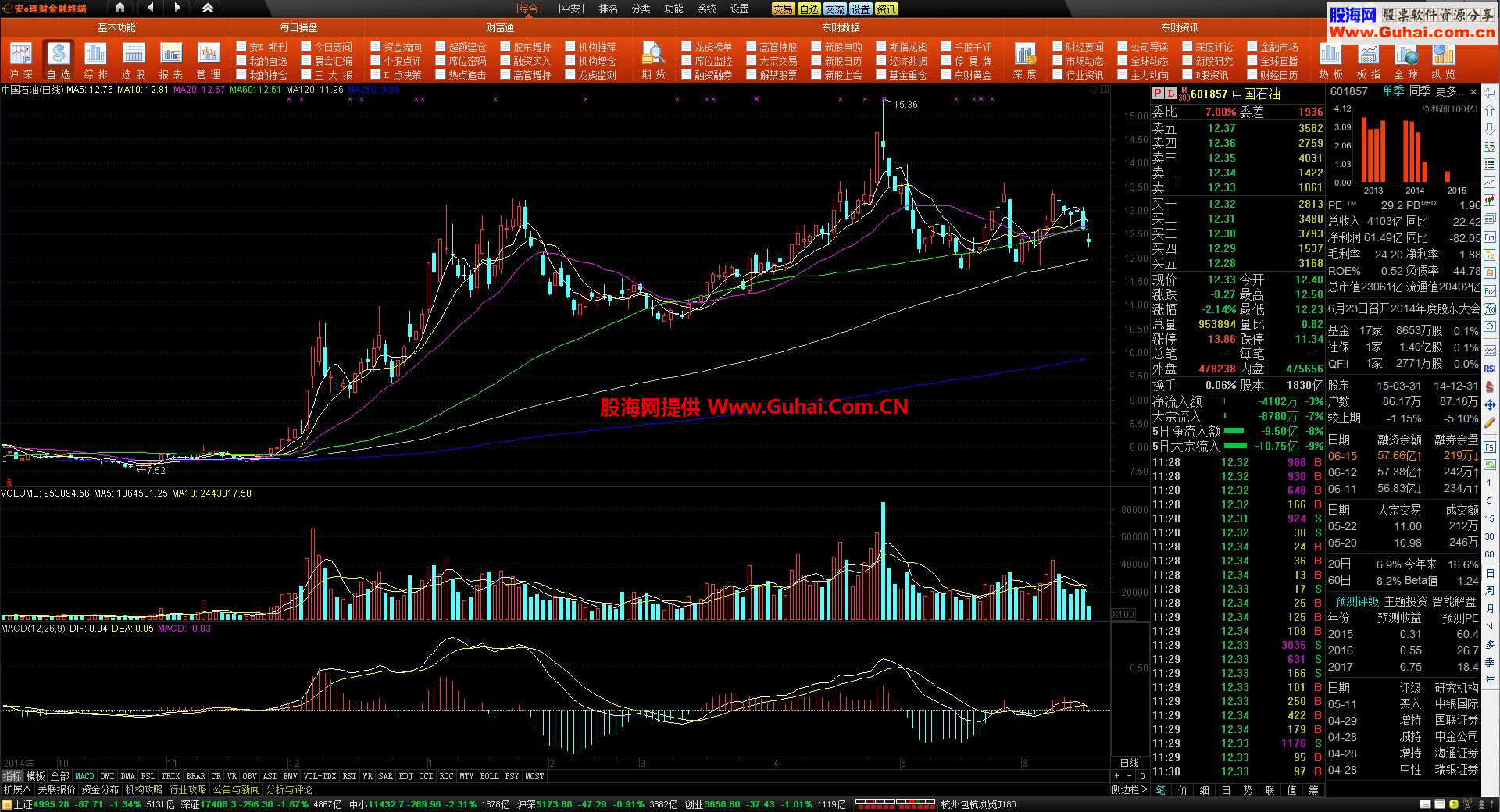Click the 资讯 yellow shortcut button
The image size is (1500, 812).
pyautogui.click(x=886, y=9)
